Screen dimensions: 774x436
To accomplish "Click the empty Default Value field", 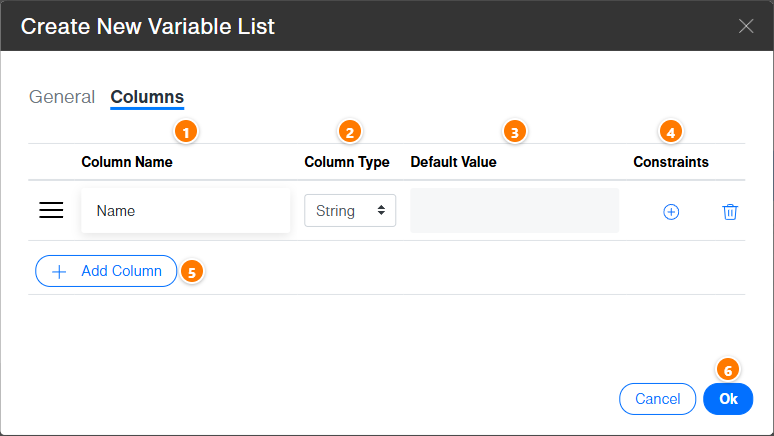I will pos(514,211).
